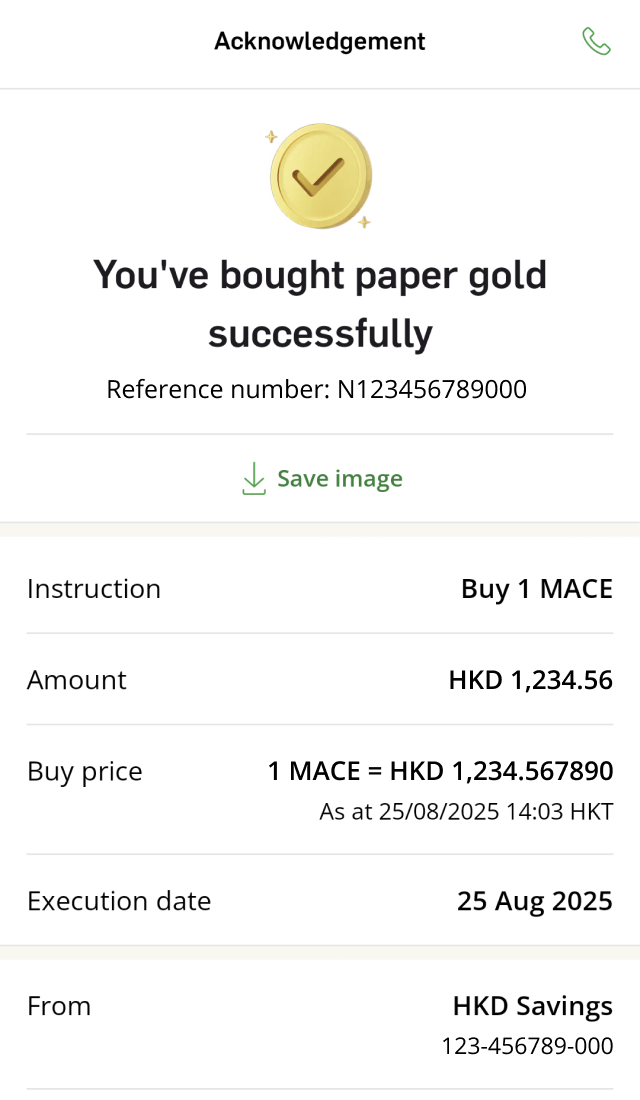Click the "As at 25/08/2025 14:03 HKT" timestamp

tap(466, 811)
